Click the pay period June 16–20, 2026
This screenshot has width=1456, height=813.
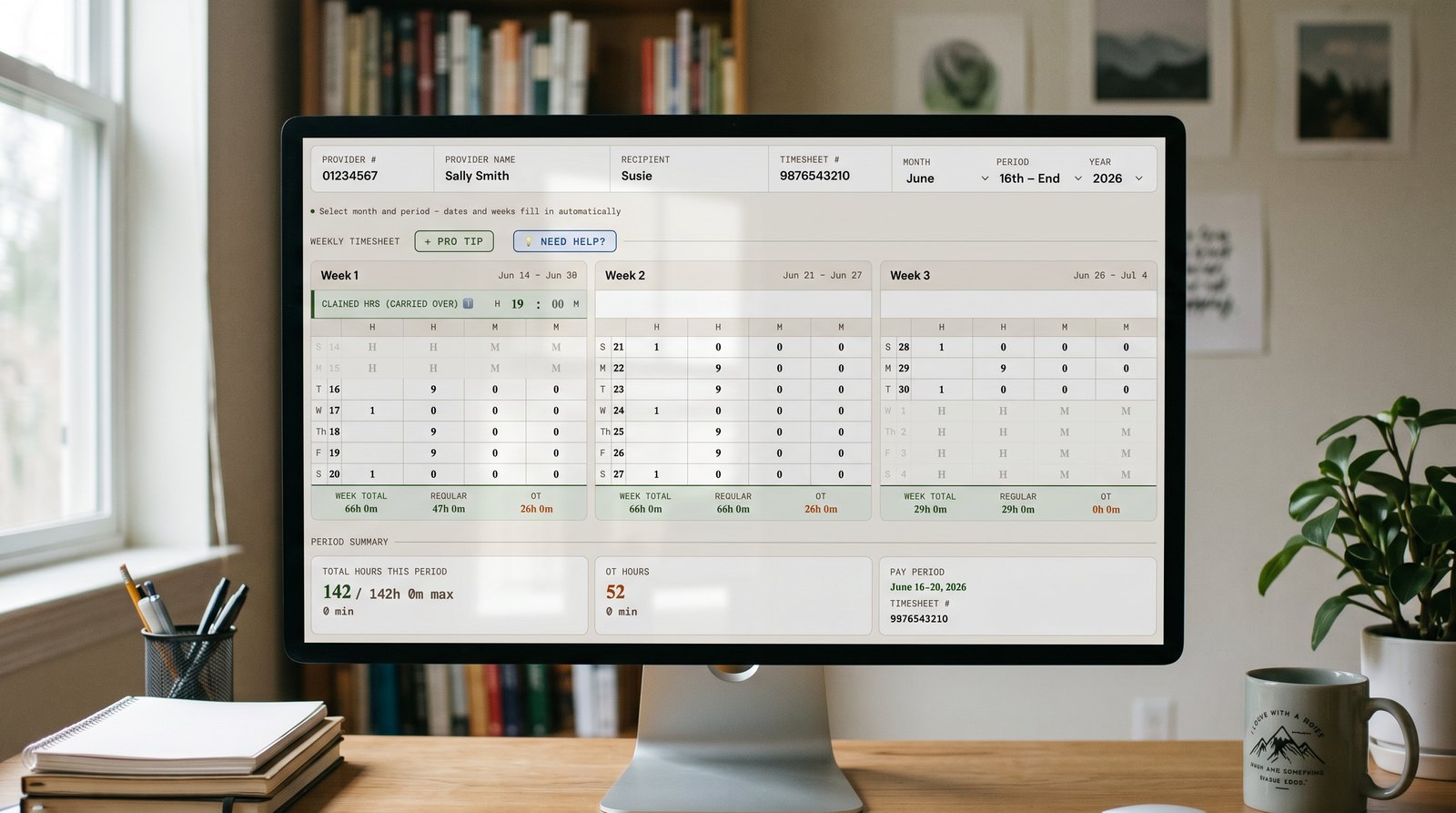click(928, 587)
